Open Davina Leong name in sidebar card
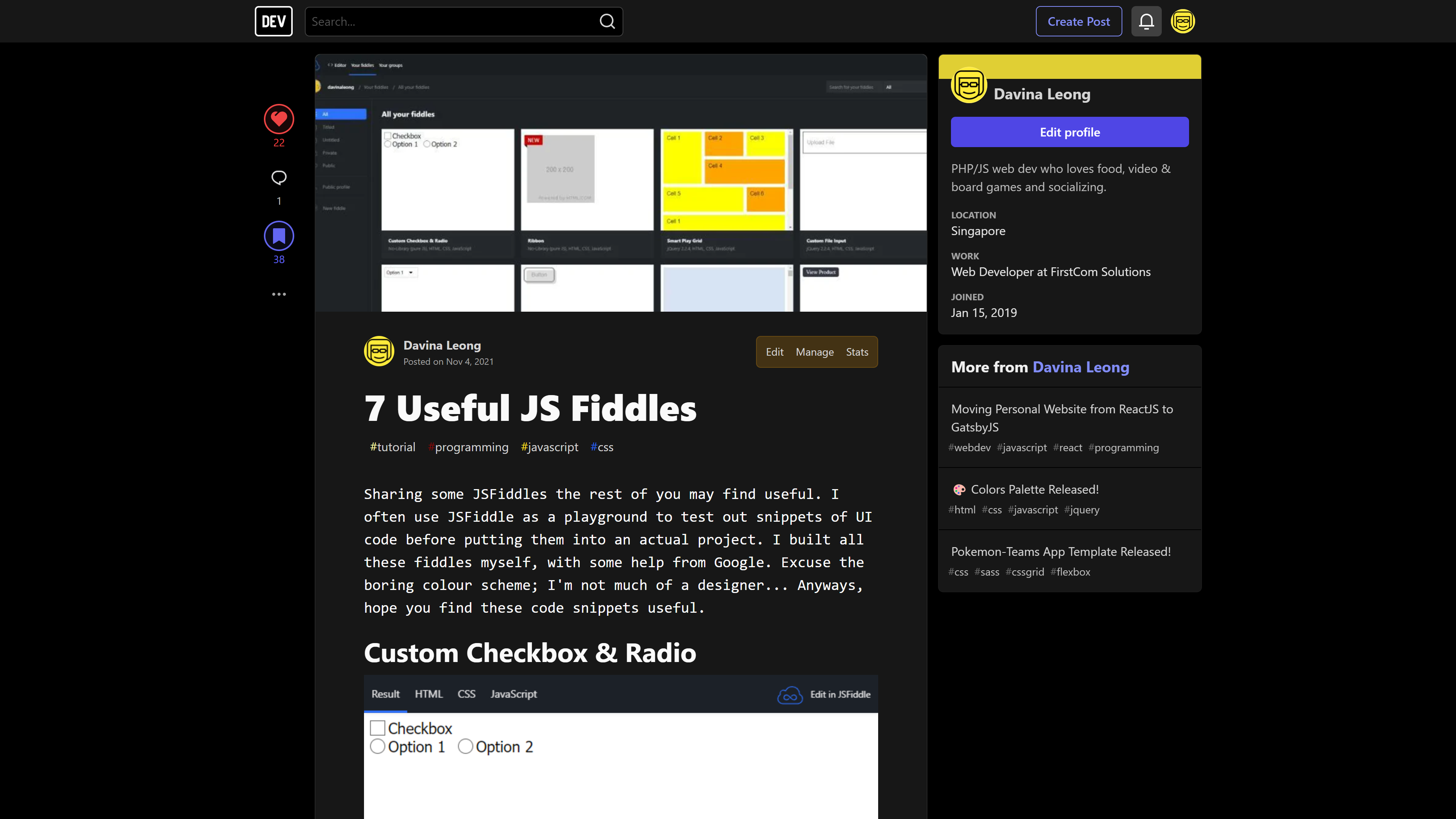The height and width of the screenshot is (819, 1456). tap(1042, 94)
